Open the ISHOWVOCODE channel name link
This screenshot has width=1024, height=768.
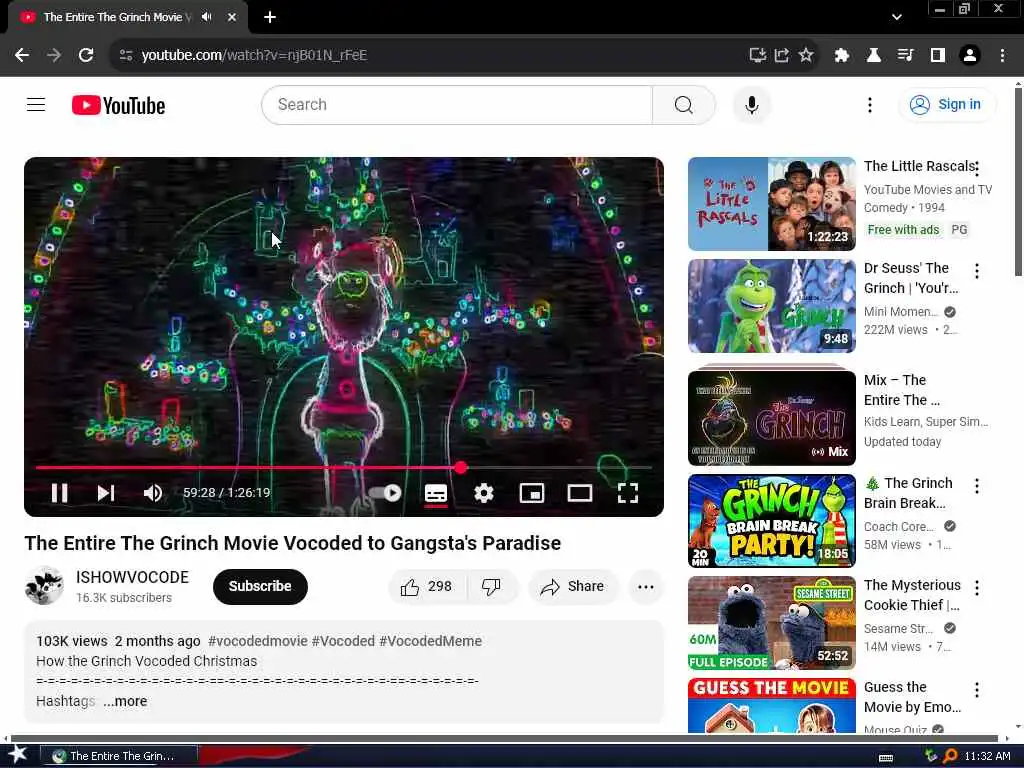[x=132, y=577]
